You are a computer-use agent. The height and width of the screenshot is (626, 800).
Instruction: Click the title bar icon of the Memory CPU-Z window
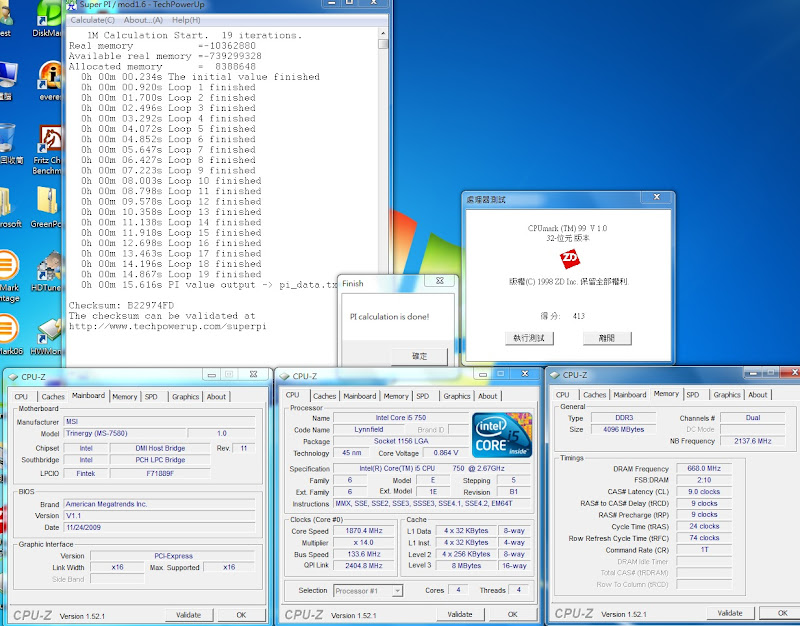click(555, 375)
